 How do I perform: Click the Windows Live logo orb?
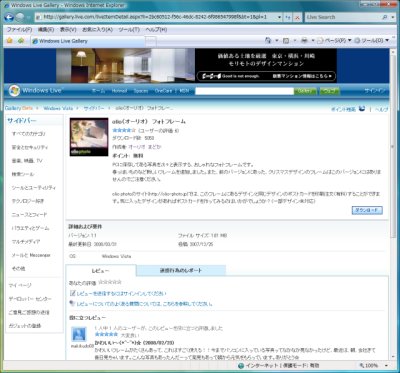(14, 91)
